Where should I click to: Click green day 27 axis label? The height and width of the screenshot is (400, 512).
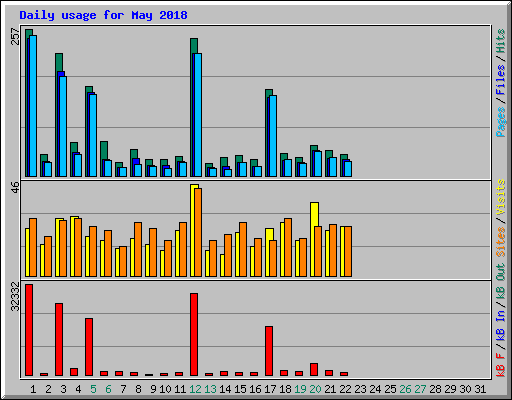pyautogui.click(x=420, y=389)
